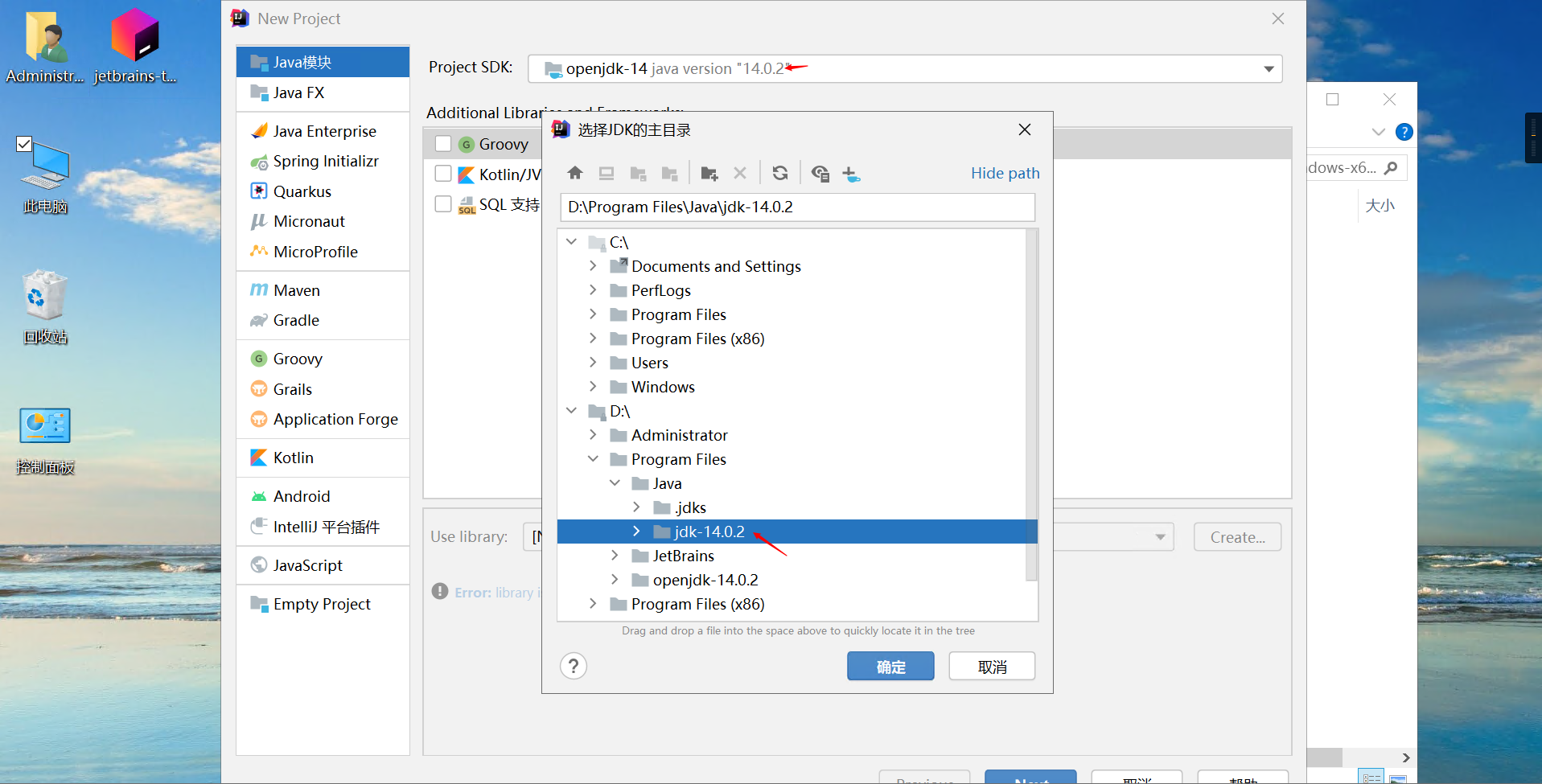Cancel JDK chooser with 取消 button
Screen dimensions: 1542x784
click(992, 667)
